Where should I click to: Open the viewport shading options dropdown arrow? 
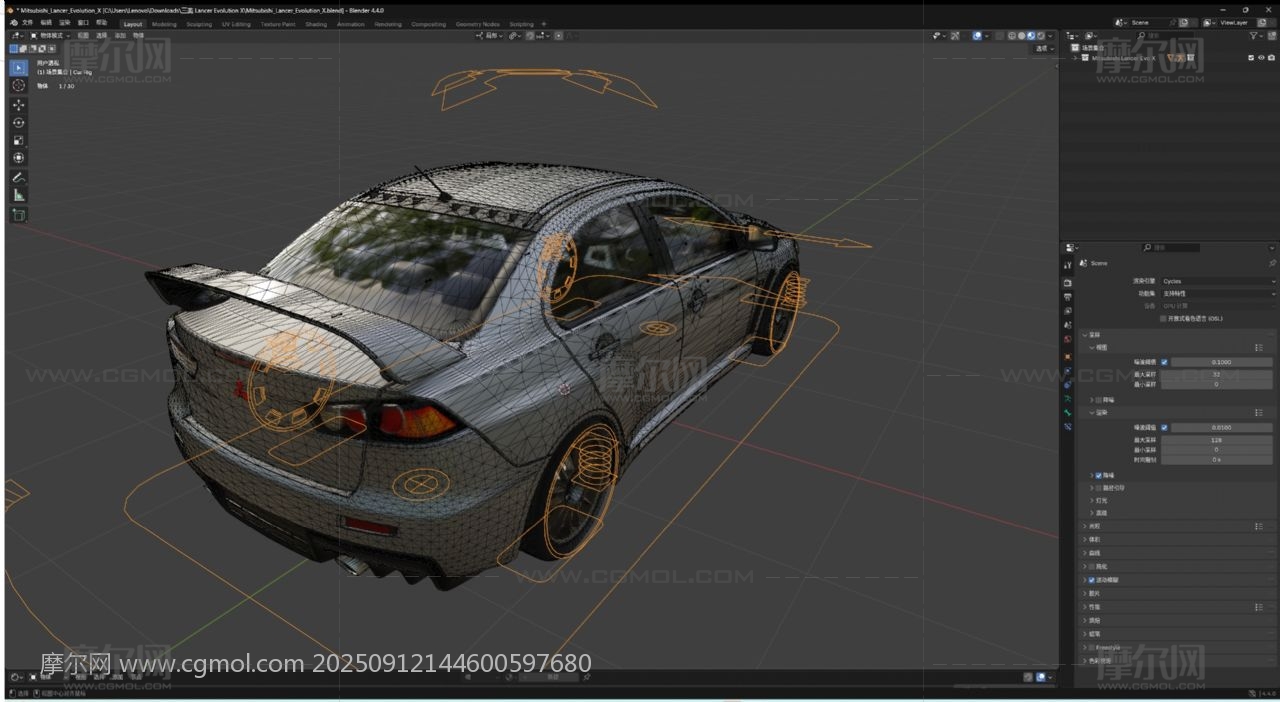tap(1051, 36)
